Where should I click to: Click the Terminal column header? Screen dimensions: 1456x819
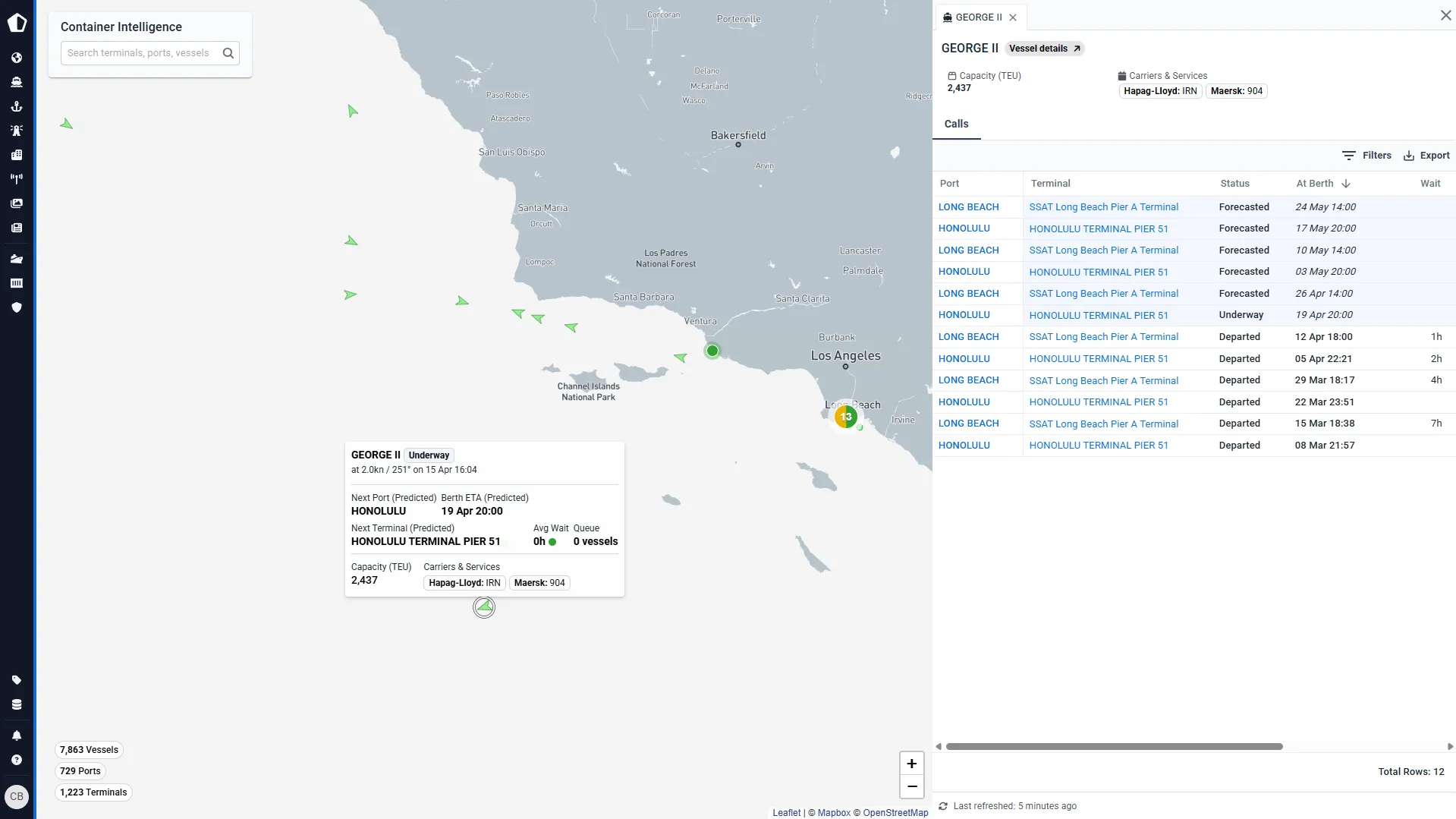1050,184
